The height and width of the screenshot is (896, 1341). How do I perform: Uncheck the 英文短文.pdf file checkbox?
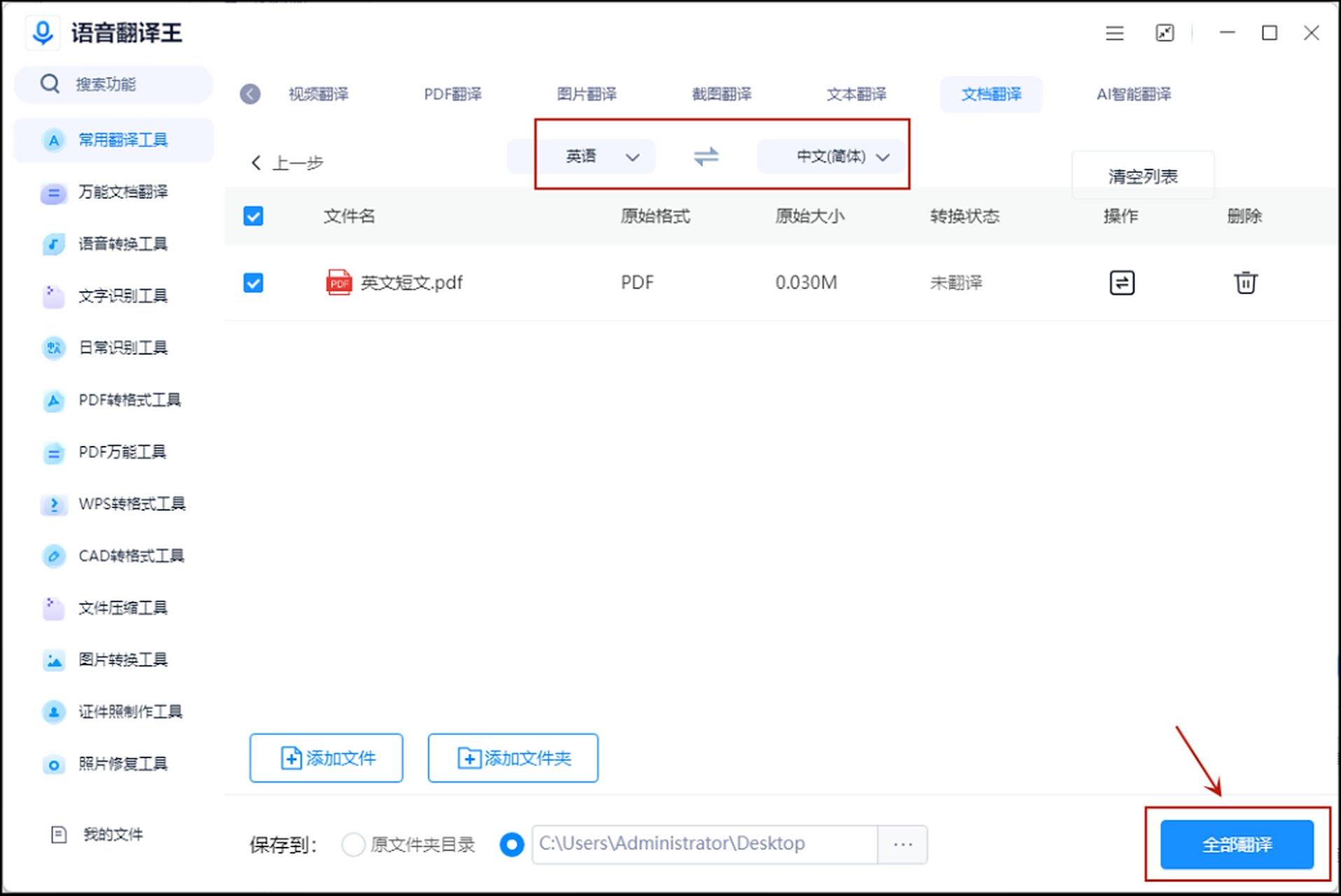[x=253, y=283]
